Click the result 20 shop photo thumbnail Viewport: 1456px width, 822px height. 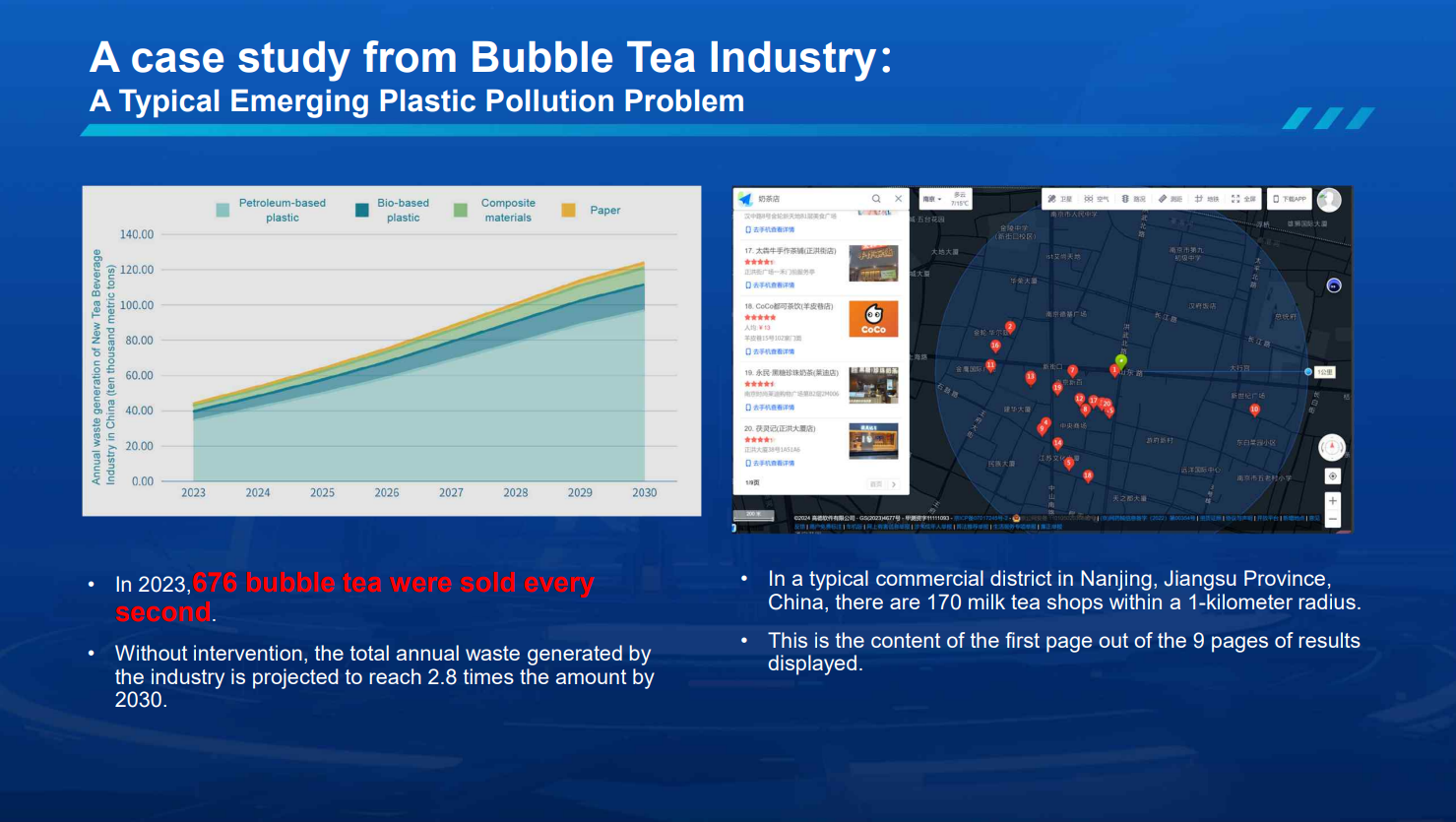(x=873, y=441)
